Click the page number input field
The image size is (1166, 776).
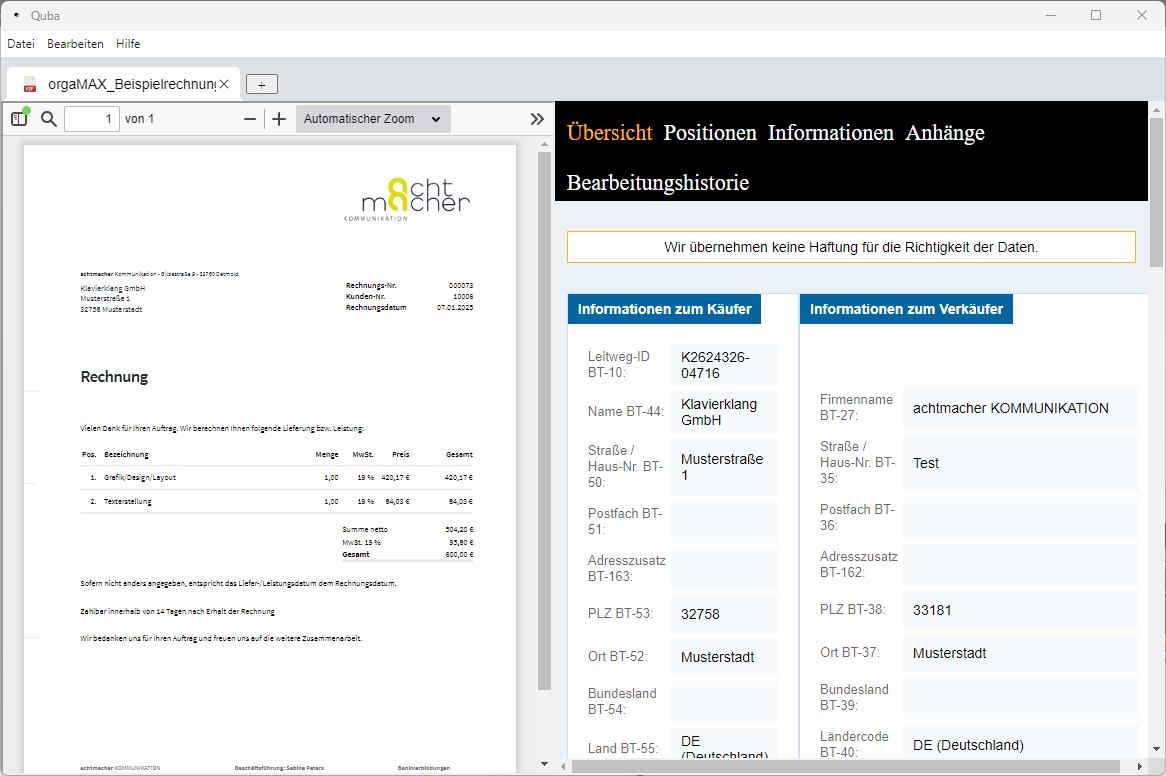[92, 119]
